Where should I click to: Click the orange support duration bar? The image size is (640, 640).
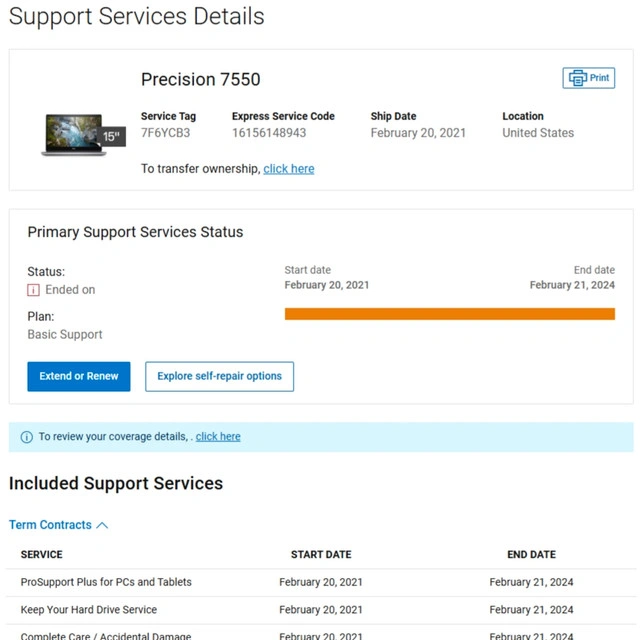pyautogui.click(x=449, y=314)
